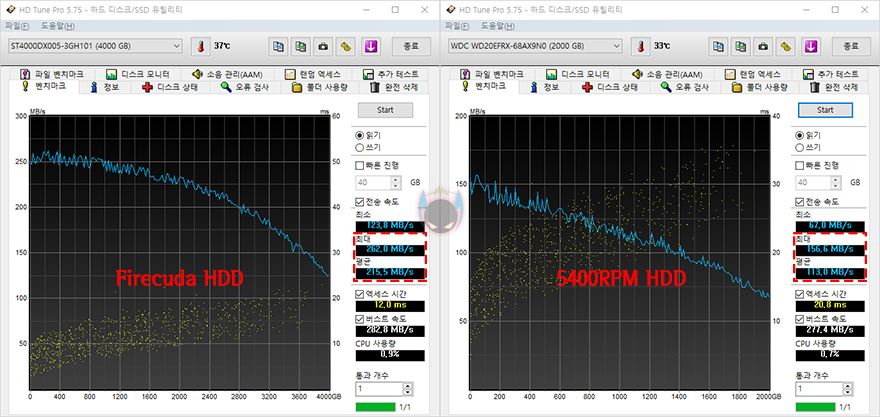
Task: Click copy-screenshot icon in ST4000DX005 window toolbar
Action: coord(301,47)
